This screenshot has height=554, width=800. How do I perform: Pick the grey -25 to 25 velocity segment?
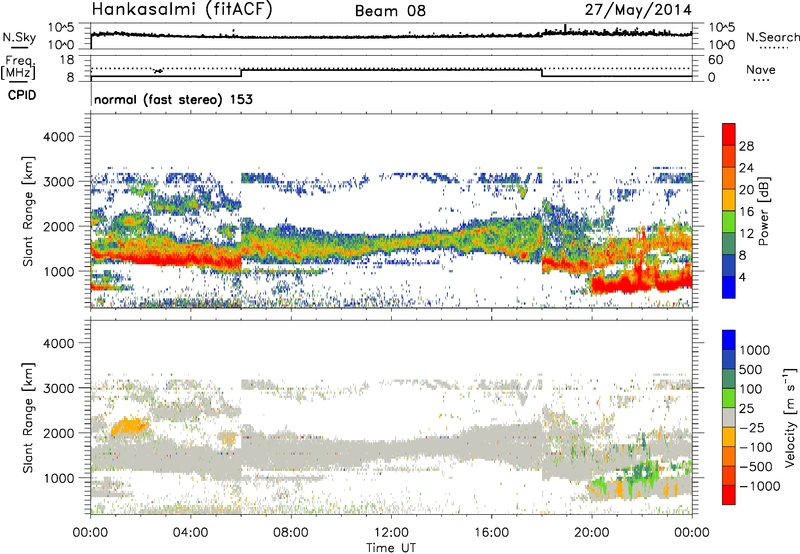click(x=729, y=418)
